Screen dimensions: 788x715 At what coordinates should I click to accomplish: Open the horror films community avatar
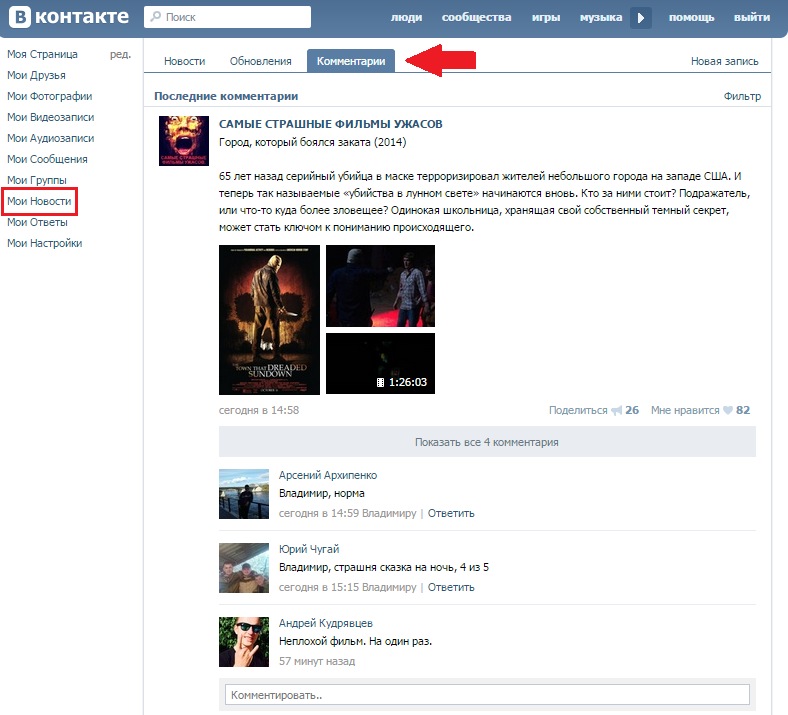pyautogui.click(x=184, y=141)
